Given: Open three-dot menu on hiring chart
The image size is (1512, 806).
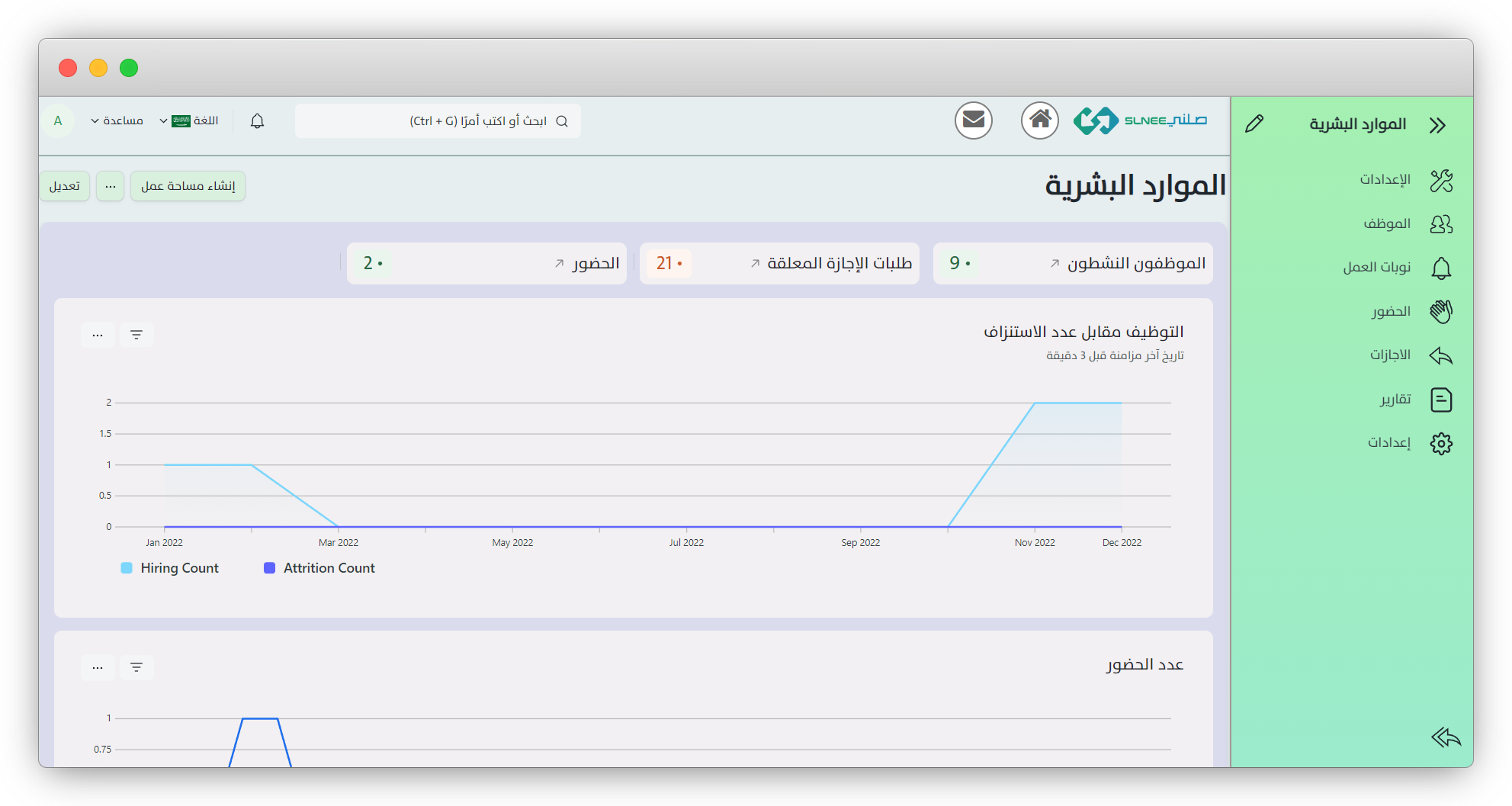Looking at the screenshot, I should [x=98, y=335].
